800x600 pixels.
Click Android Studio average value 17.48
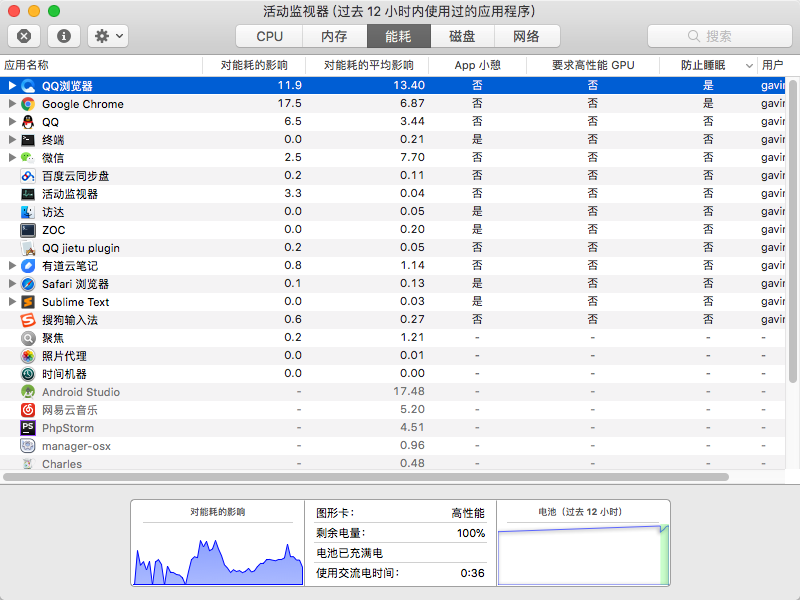pyautogui.click(x=409, y=391)
